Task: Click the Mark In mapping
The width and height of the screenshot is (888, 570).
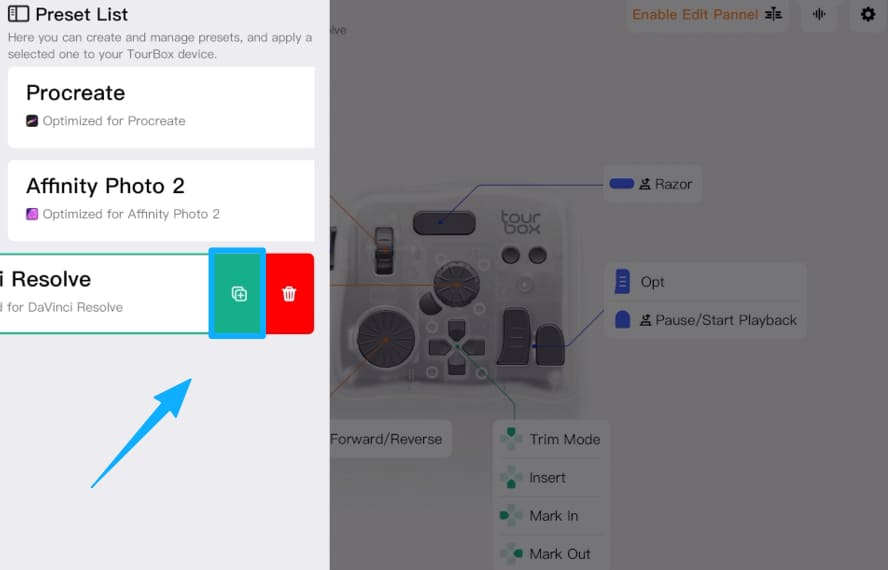Action: point(550,516)
